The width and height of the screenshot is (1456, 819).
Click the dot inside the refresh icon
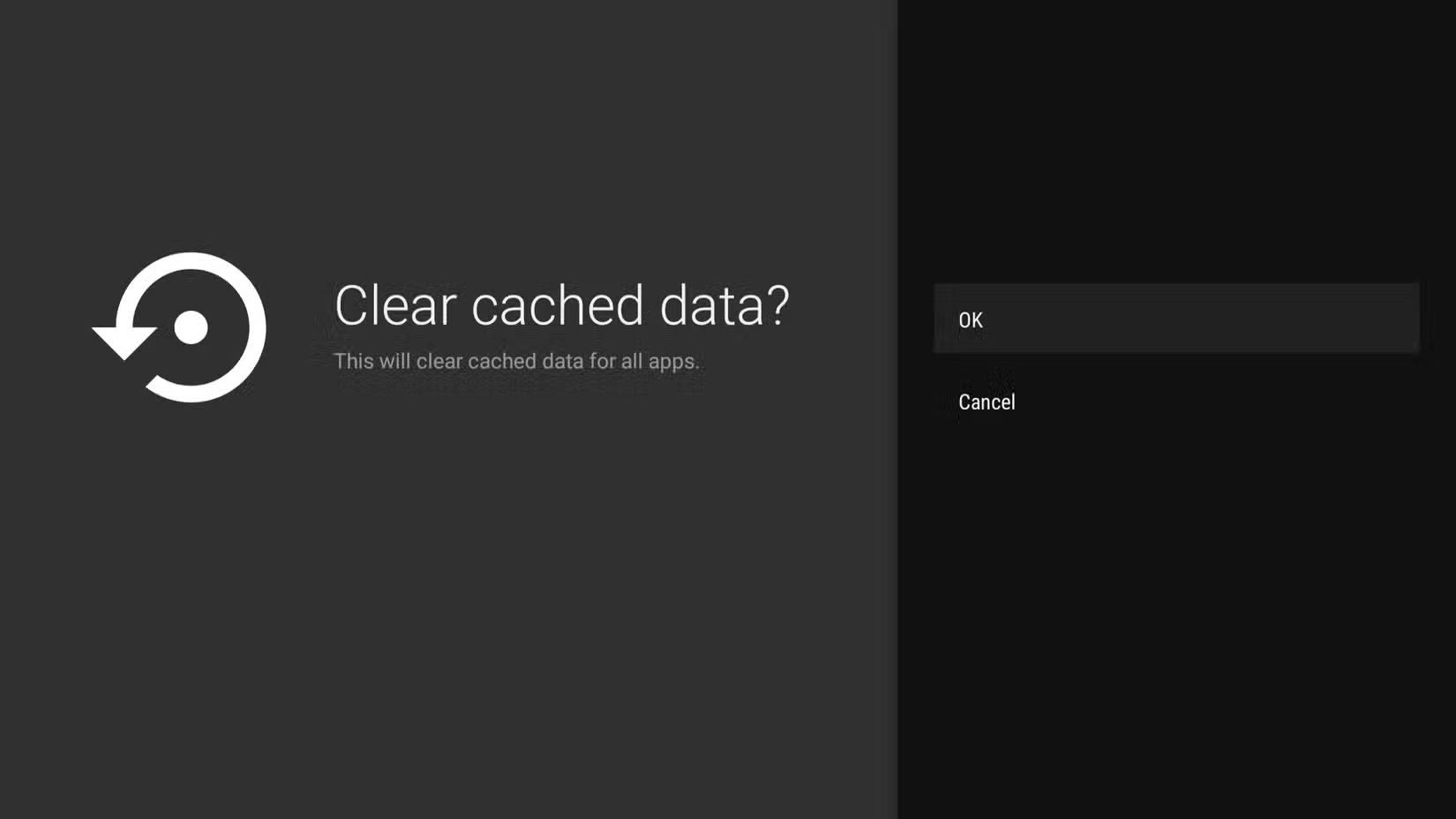pyautogui.click(x=192, y=327)
